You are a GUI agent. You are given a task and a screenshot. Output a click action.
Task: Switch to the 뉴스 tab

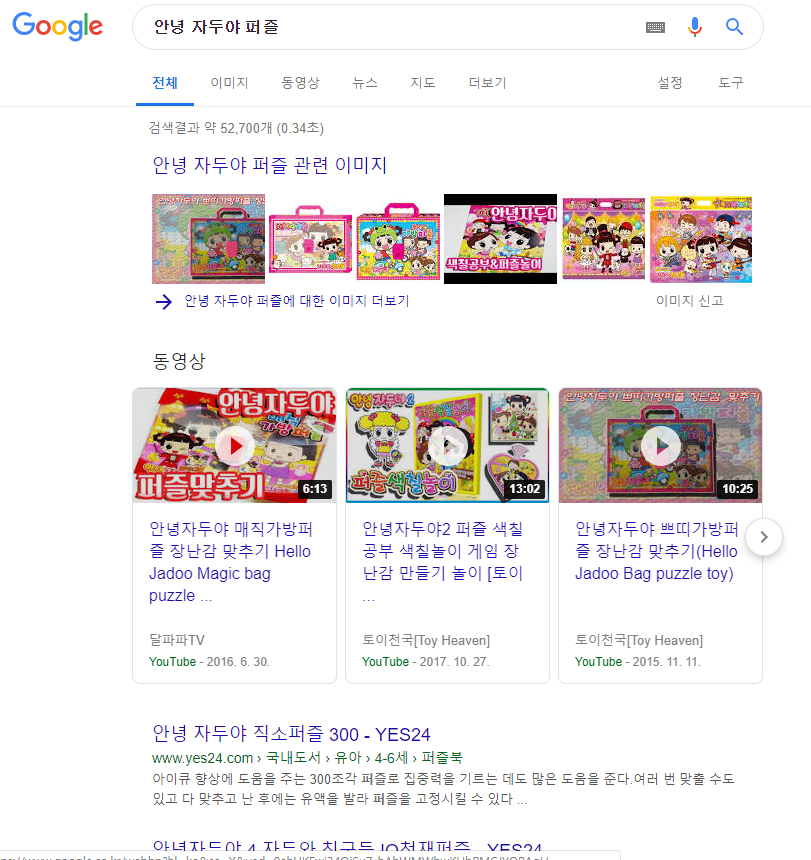(x=365, y=83)
